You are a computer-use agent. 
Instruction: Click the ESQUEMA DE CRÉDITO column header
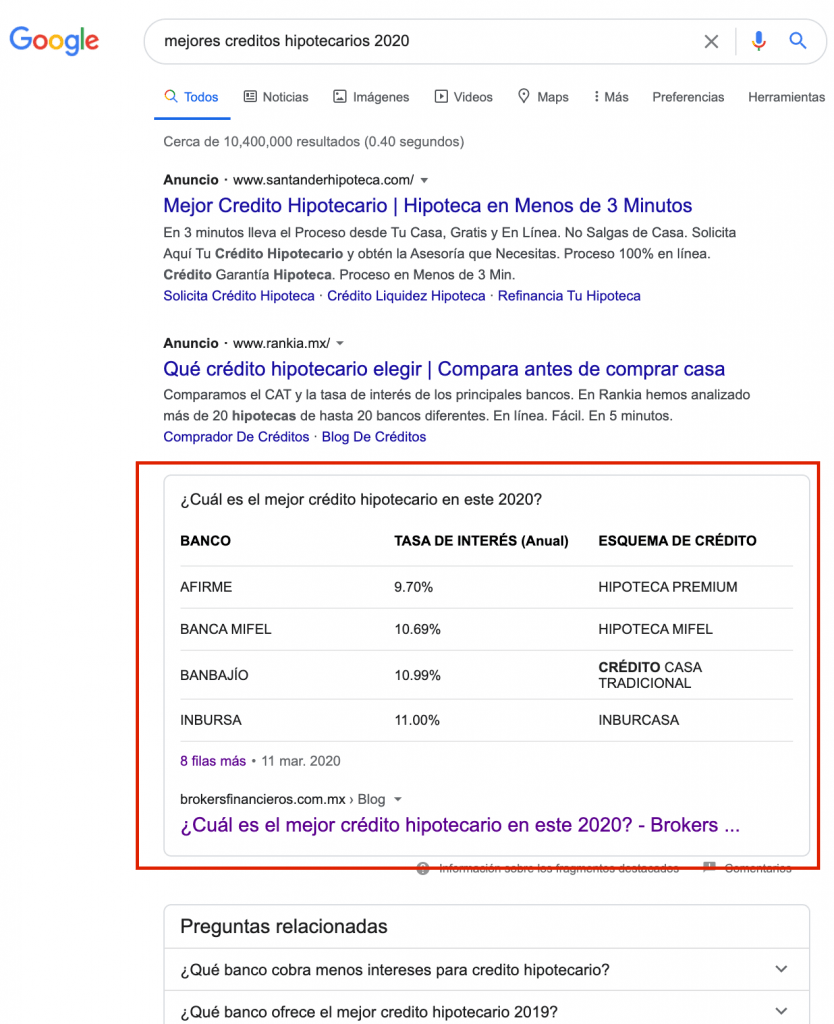pos(677,541)
